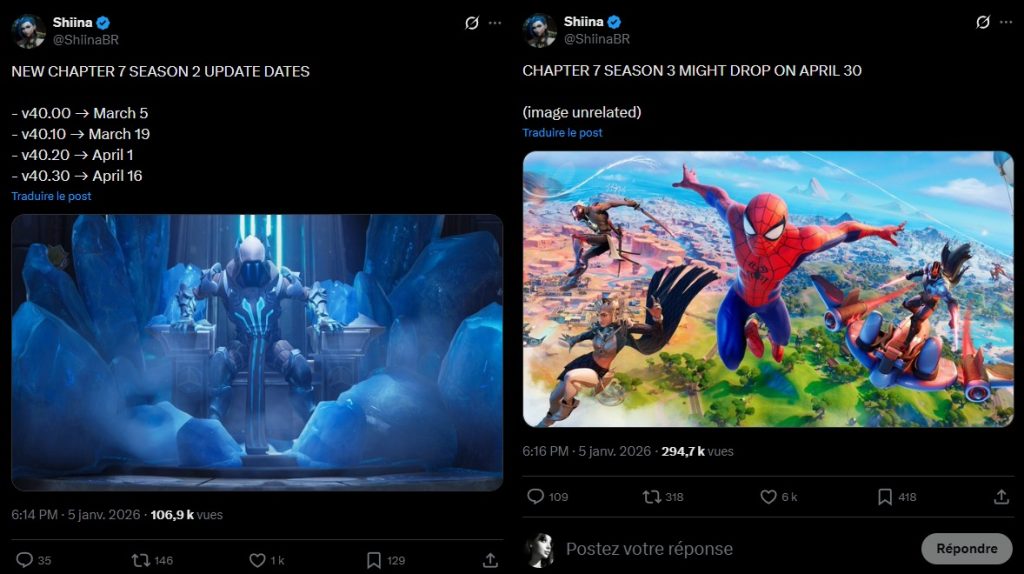This screenshot has width=1024, height=574.
Task: Reply to the update dates post
Action: click(x=25, y=560)
